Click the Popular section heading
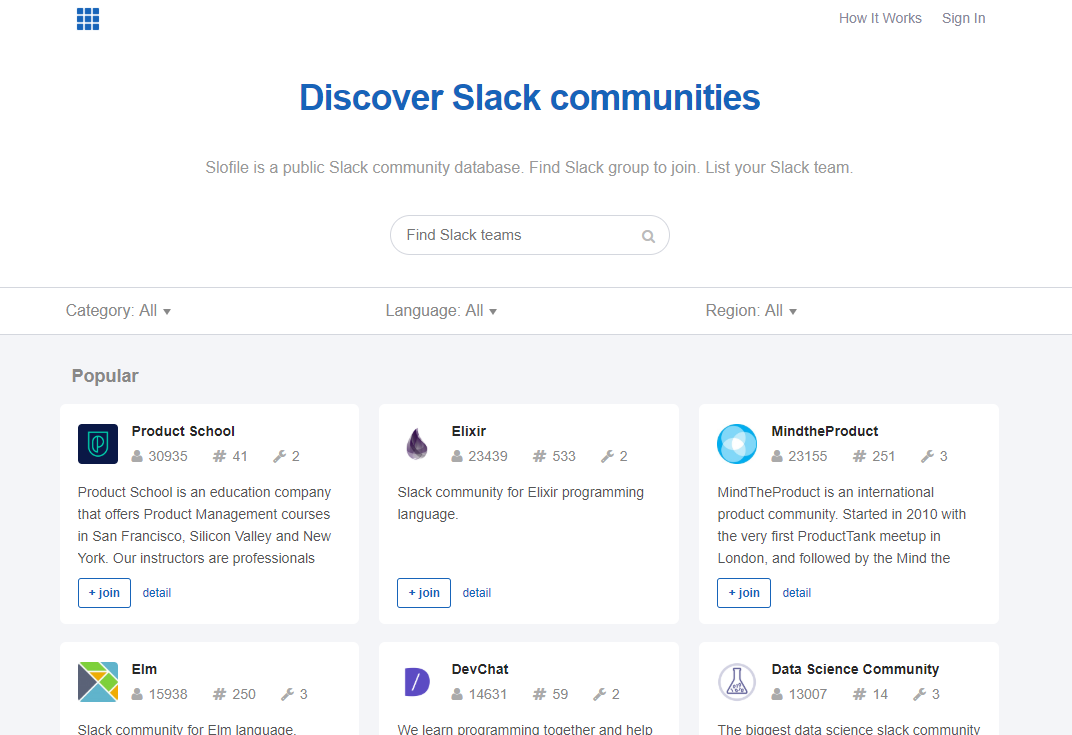The image size is (1072, 735). (x=105, y=376)
